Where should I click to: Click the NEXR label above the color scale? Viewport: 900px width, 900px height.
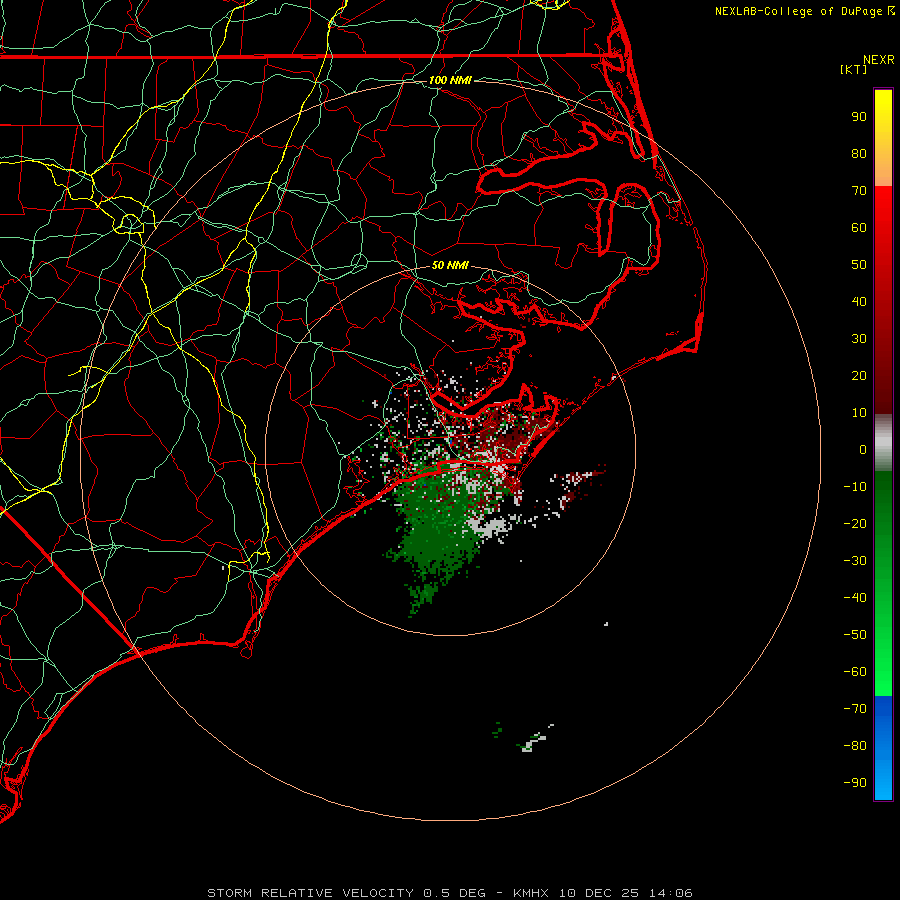(878, 60)
